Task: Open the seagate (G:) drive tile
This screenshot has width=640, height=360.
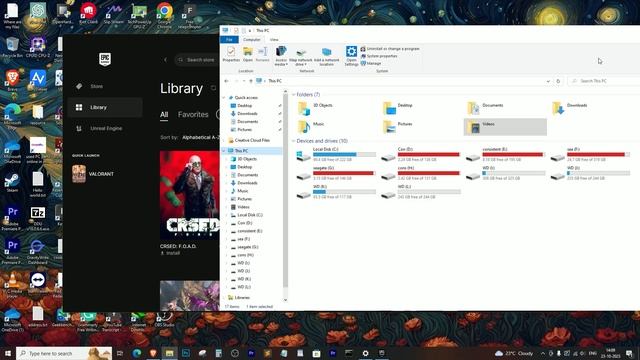Action: (336, 173)
